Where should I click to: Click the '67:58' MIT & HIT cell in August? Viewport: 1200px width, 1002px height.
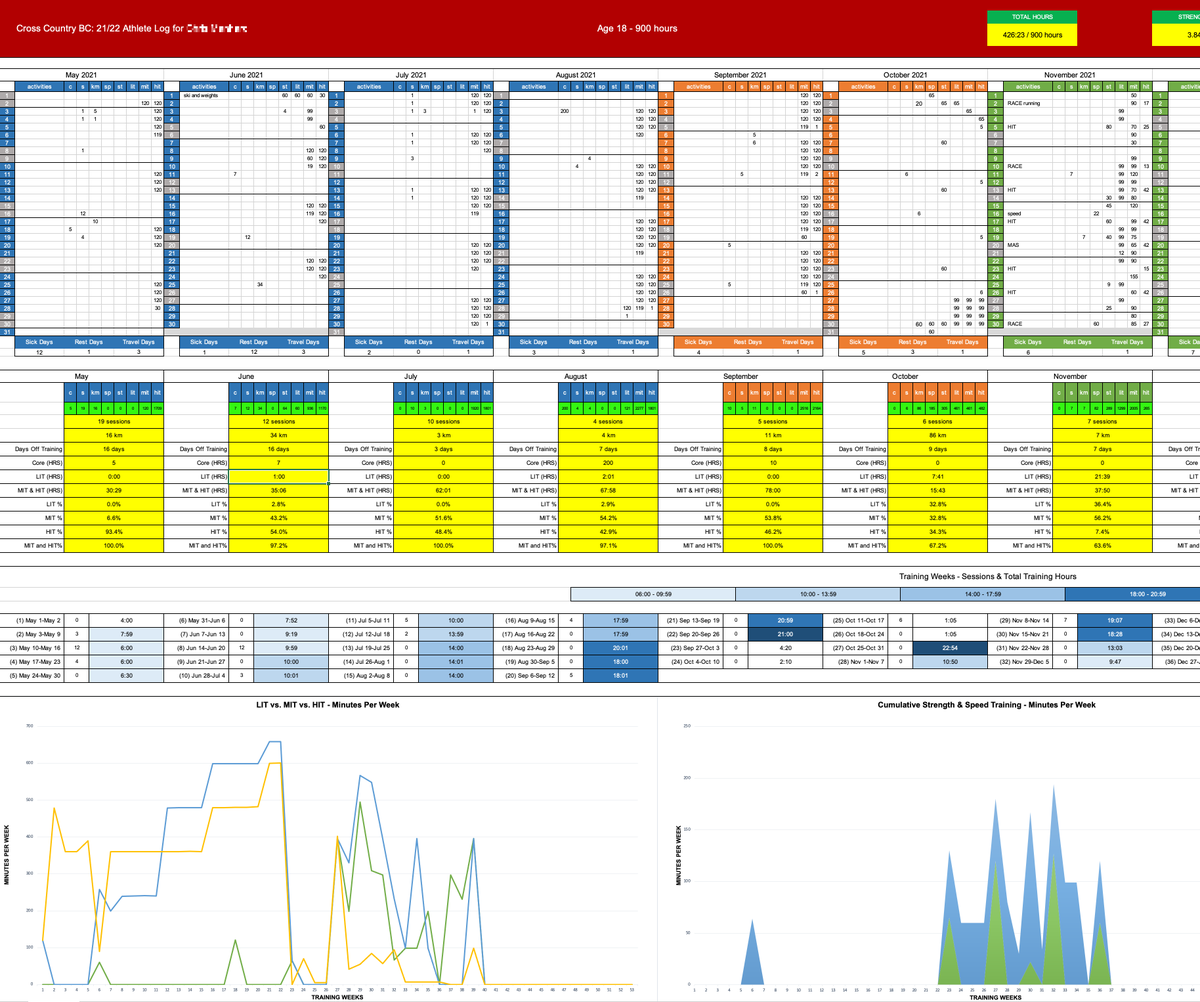[609, 491]
